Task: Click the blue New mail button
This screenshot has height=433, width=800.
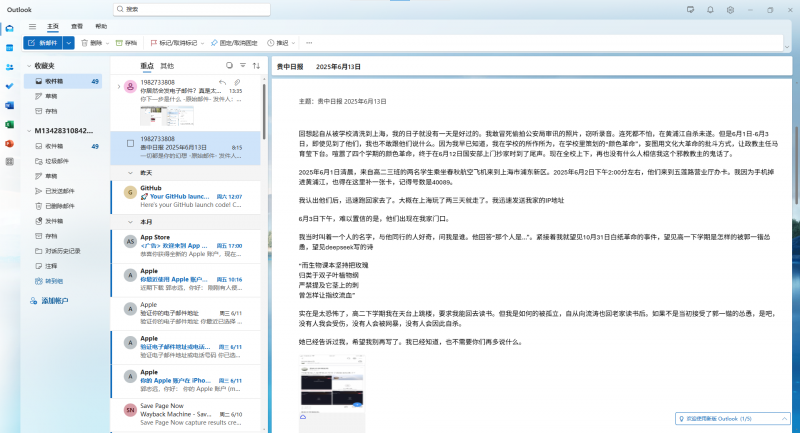Action: click(43, 43)
